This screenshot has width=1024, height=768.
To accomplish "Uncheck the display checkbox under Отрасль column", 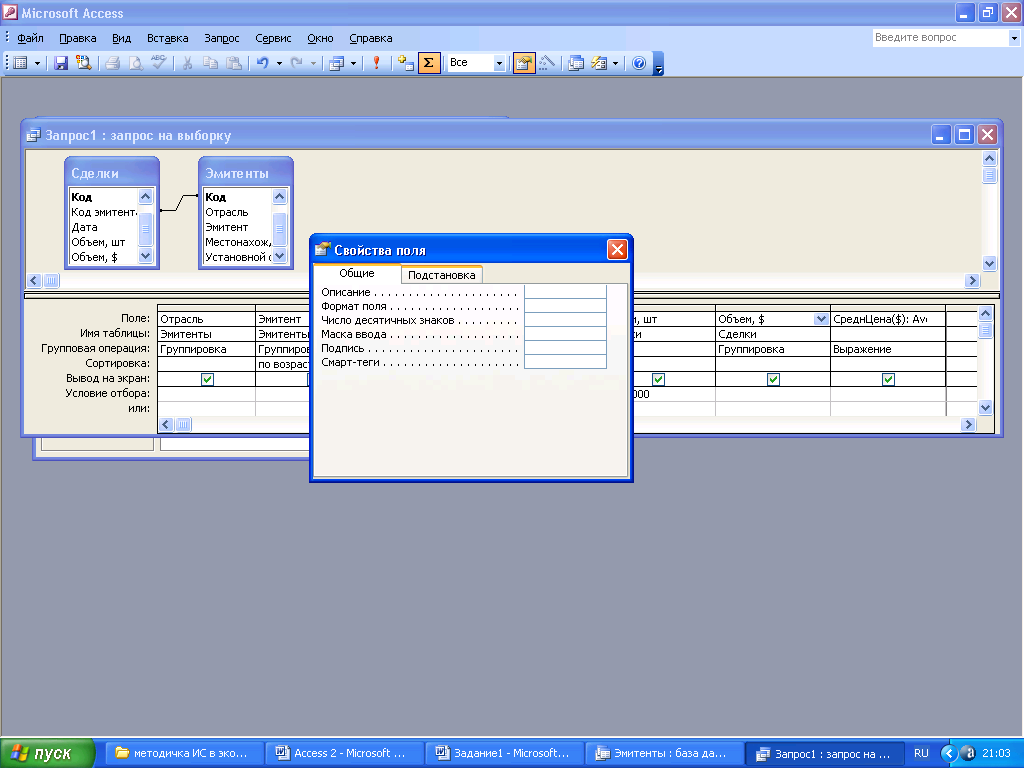I will point(207,379).
